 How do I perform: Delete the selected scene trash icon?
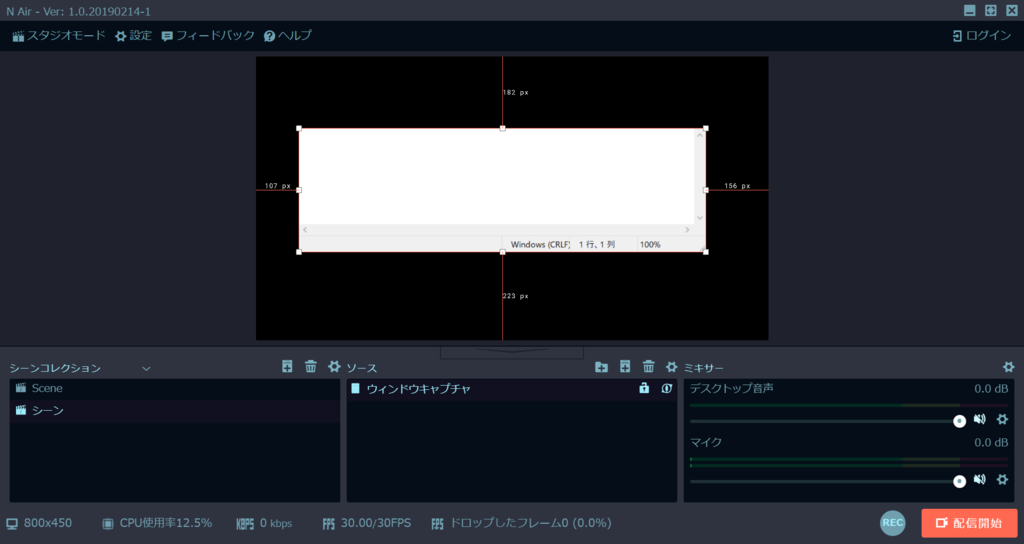coord(311,366)
